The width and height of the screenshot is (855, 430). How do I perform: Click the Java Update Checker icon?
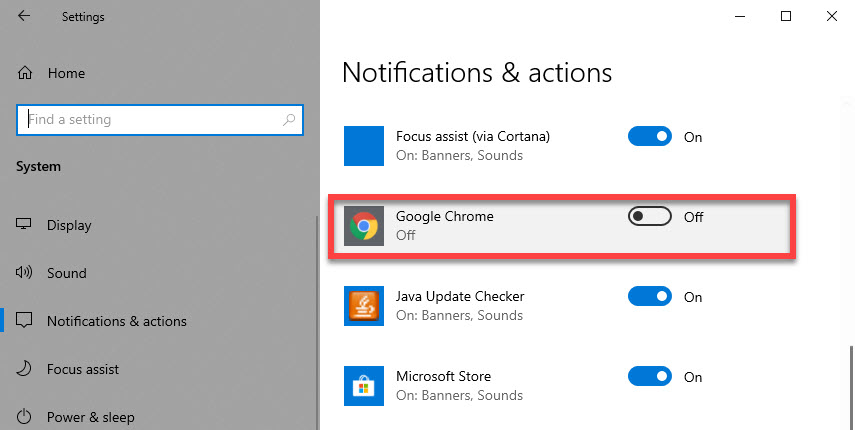pos(364,306)
